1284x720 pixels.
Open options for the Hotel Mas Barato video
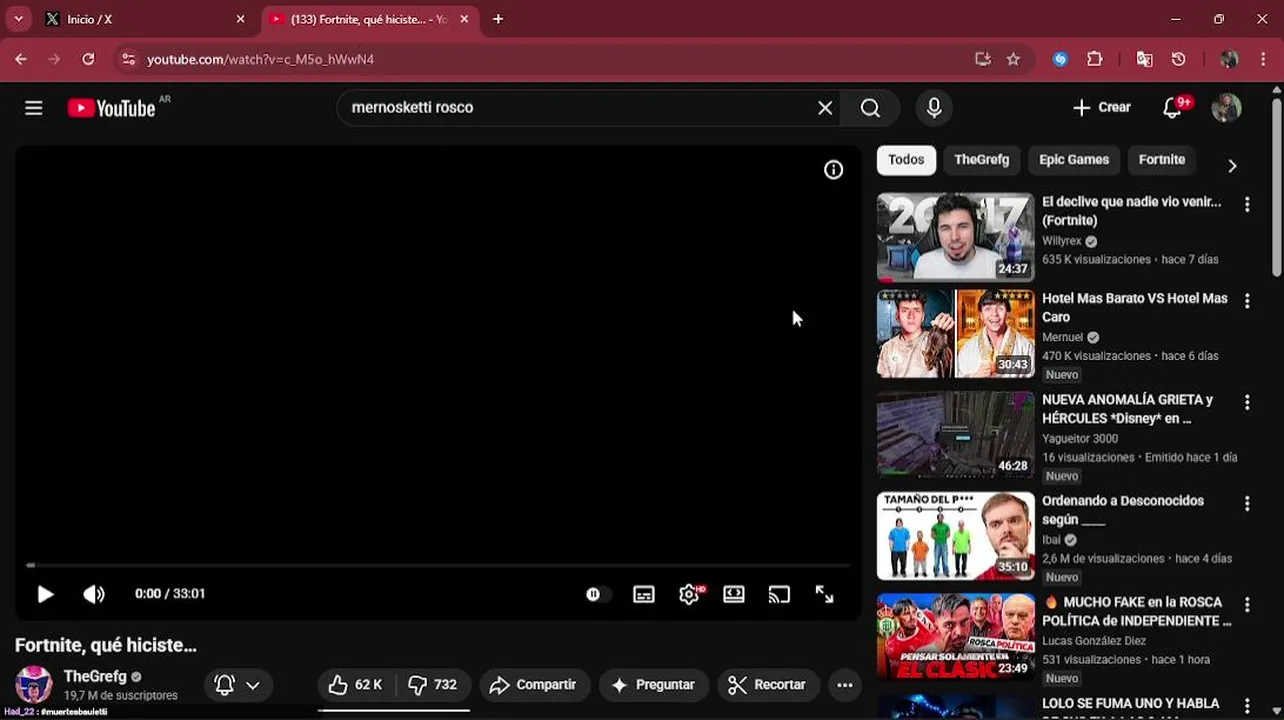click(1247, 301)
